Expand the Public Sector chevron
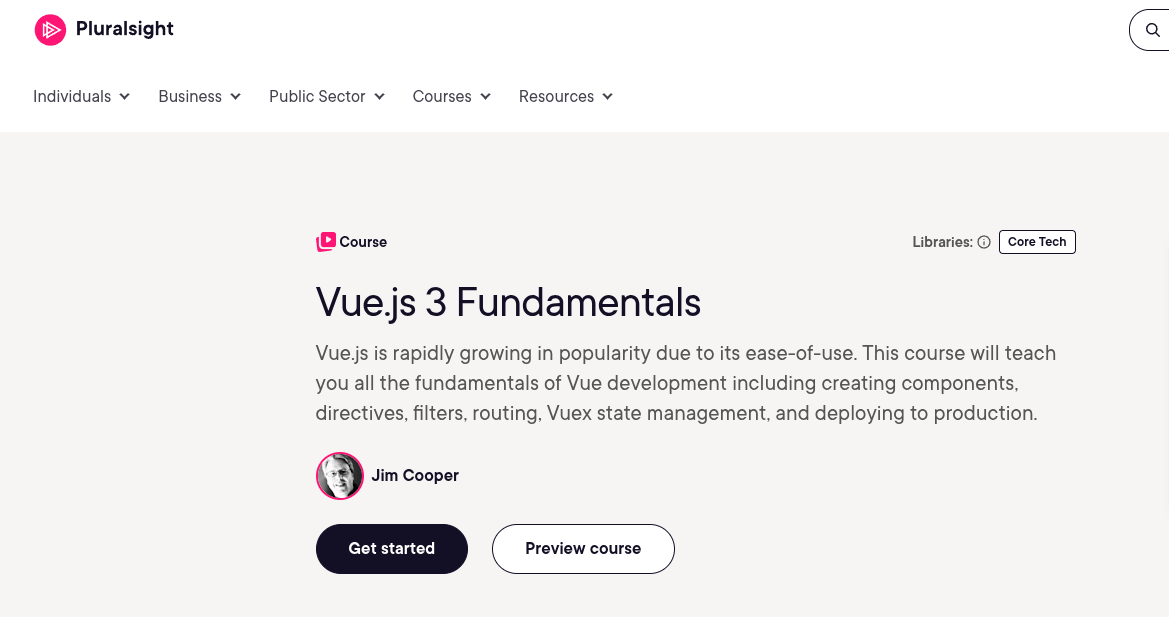 click(380, 97)
